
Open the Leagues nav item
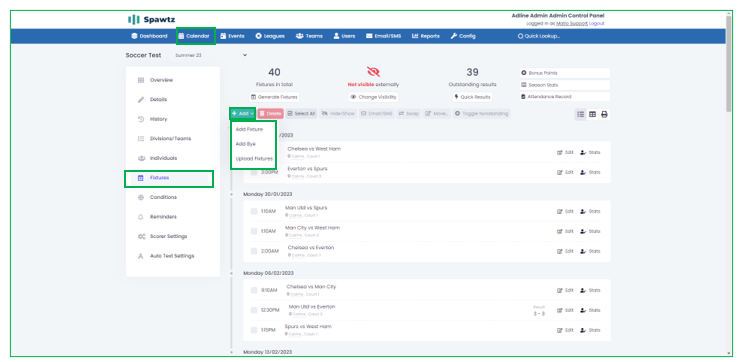tap(270, 36)
